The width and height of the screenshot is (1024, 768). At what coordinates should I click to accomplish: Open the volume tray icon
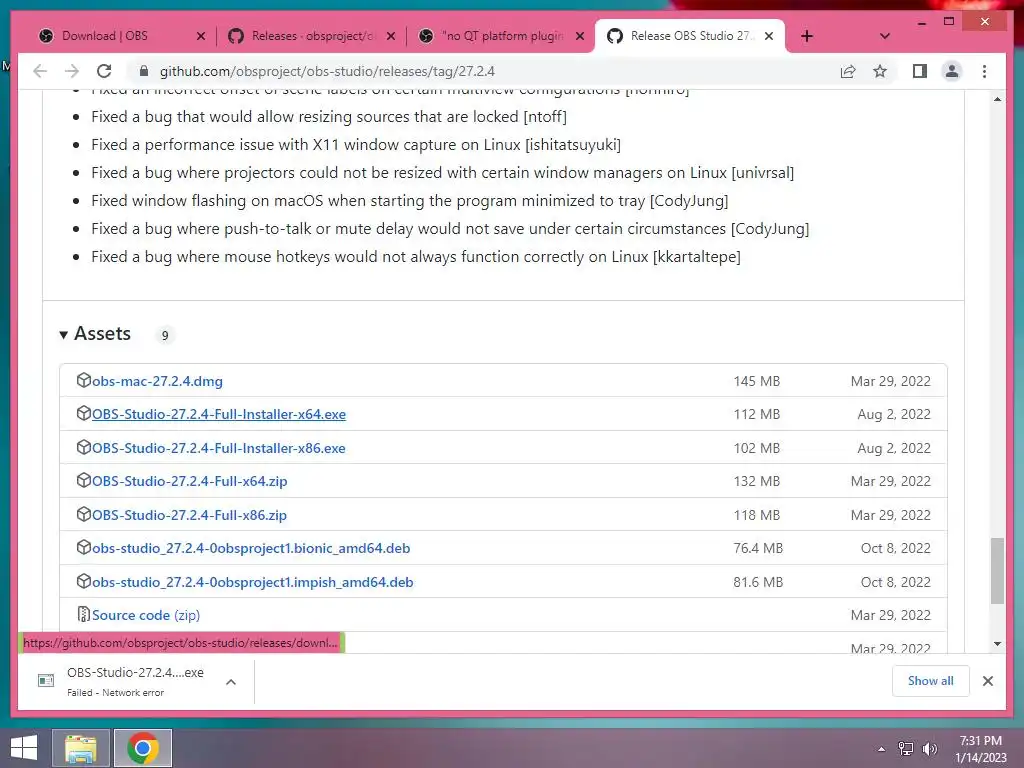[930, 749]
